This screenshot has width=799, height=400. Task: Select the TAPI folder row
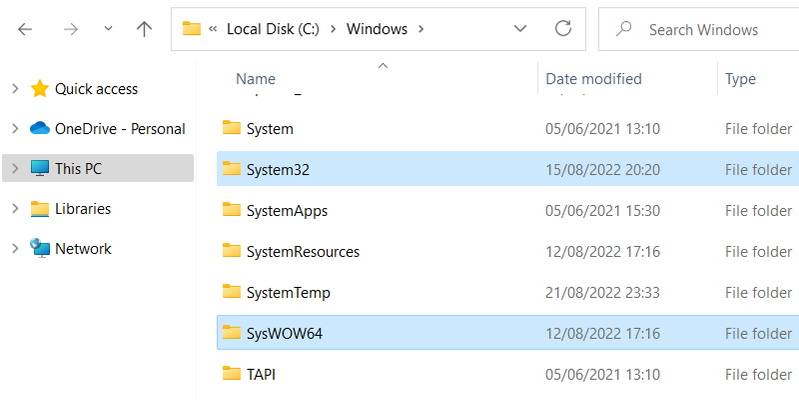pyautogui.click(x=261, y=375)
